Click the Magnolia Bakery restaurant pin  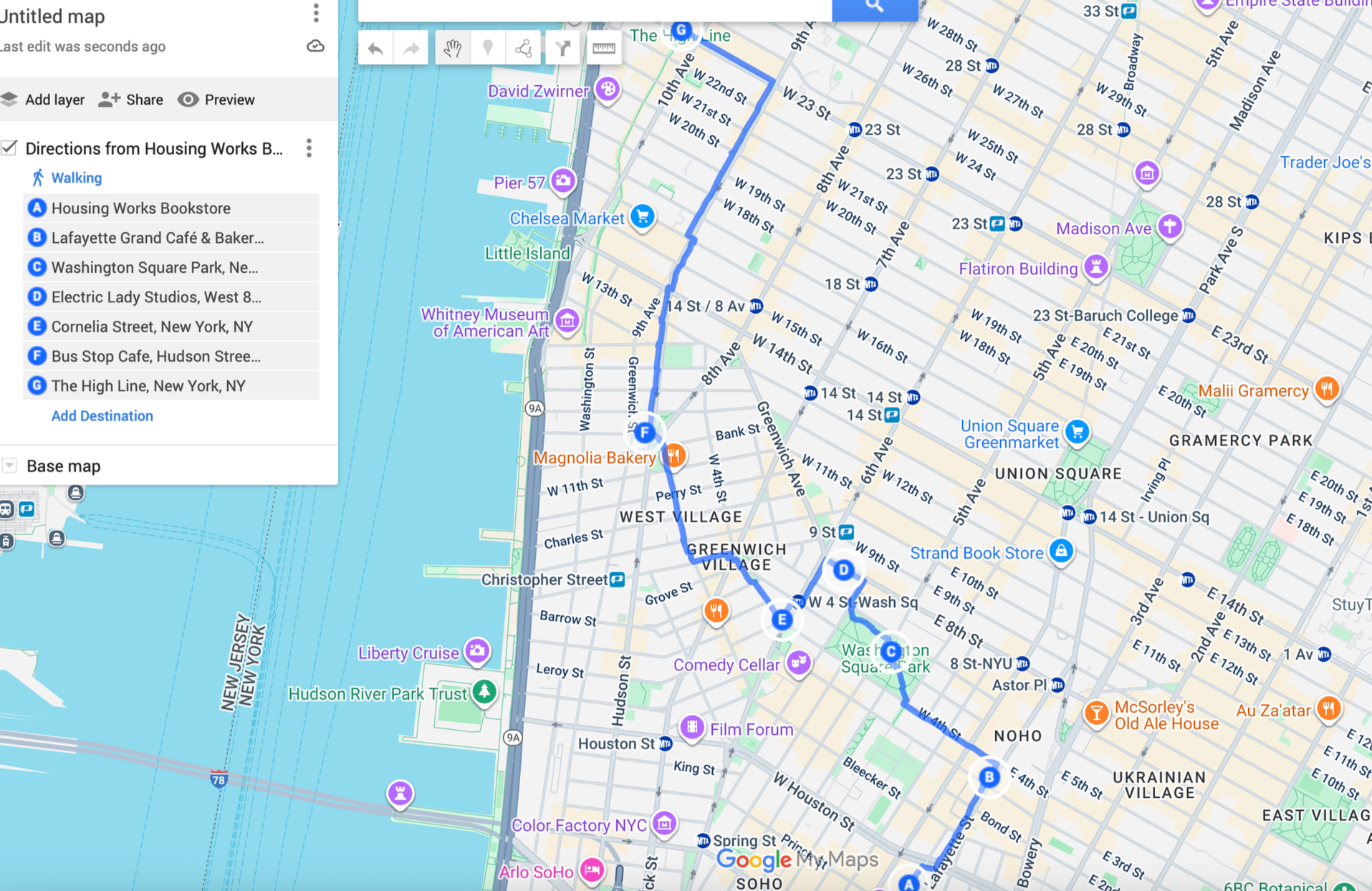(x=674, y=456)
